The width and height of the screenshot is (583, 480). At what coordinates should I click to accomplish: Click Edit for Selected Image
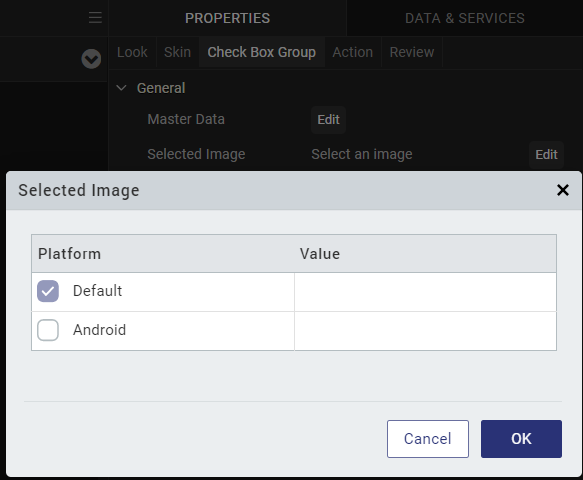546,154
